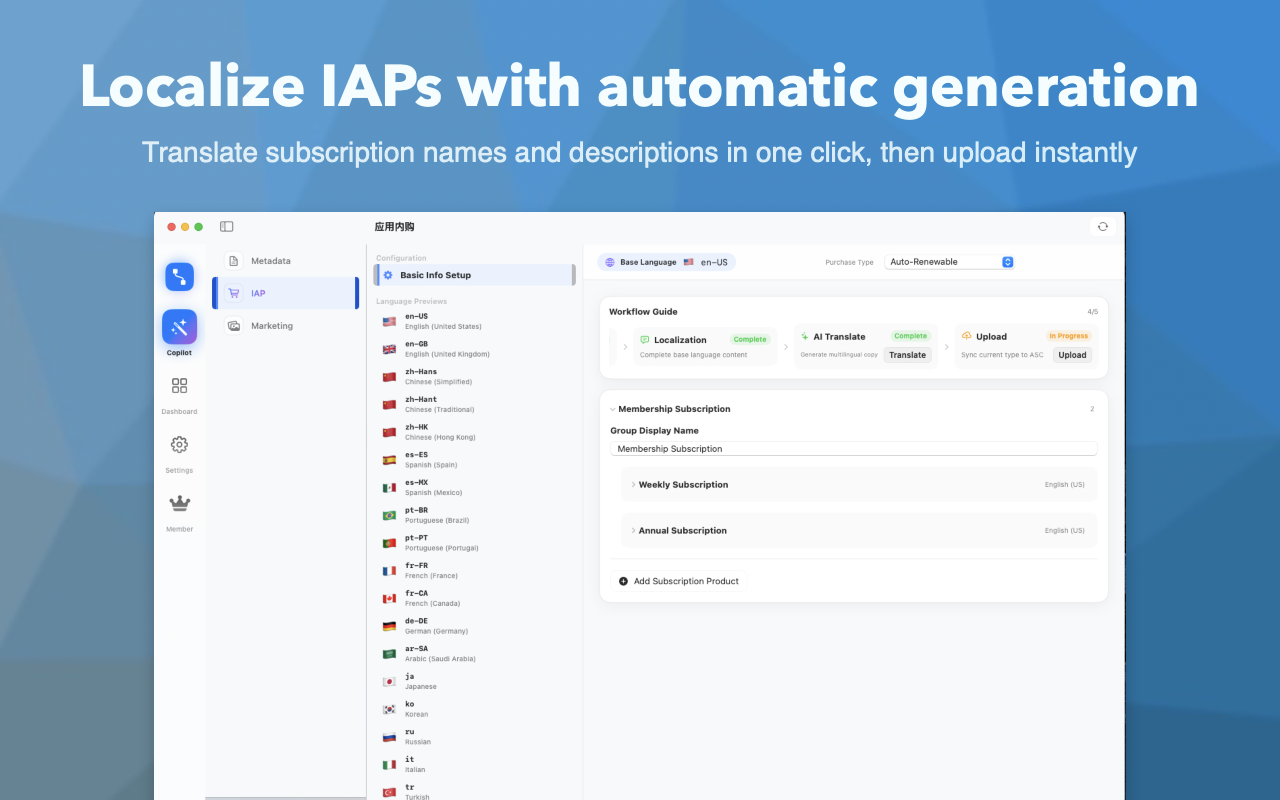Click the Group Display Name input field
The height and width of the screenshot is (800, 1280).
pos(853,448)
